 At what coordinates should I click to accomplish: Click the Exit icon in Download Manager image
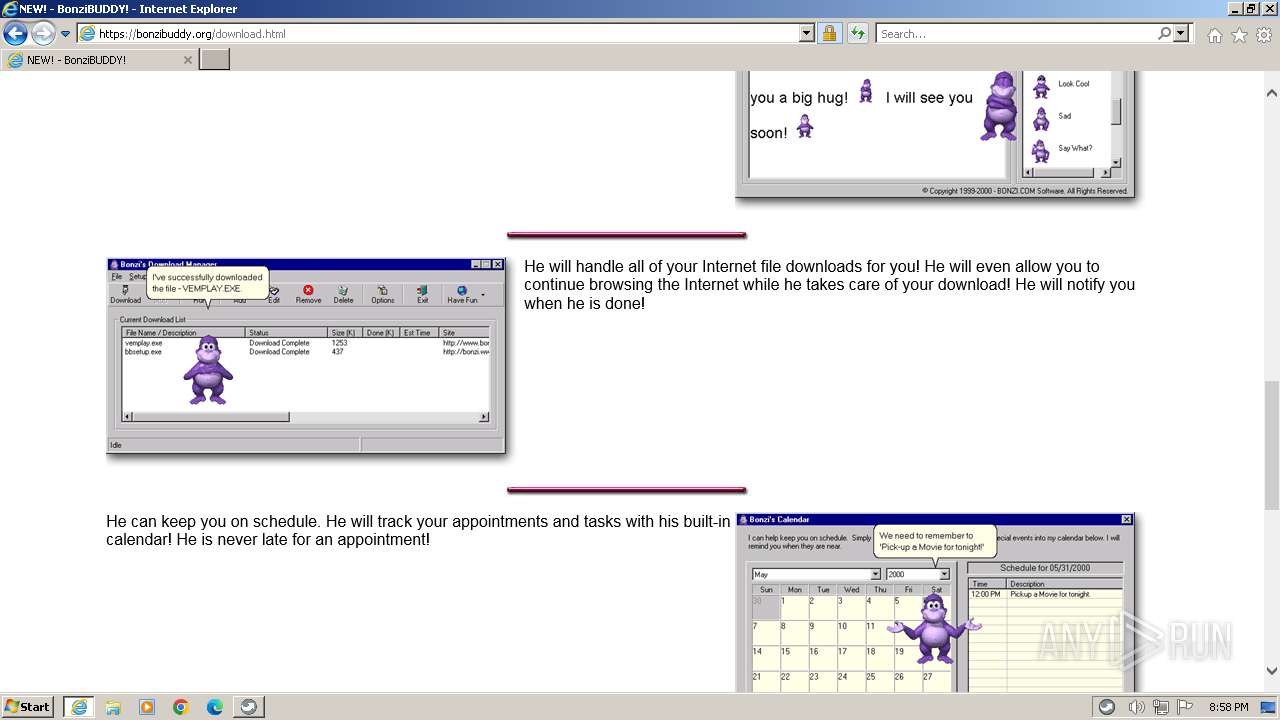point(422,294)
